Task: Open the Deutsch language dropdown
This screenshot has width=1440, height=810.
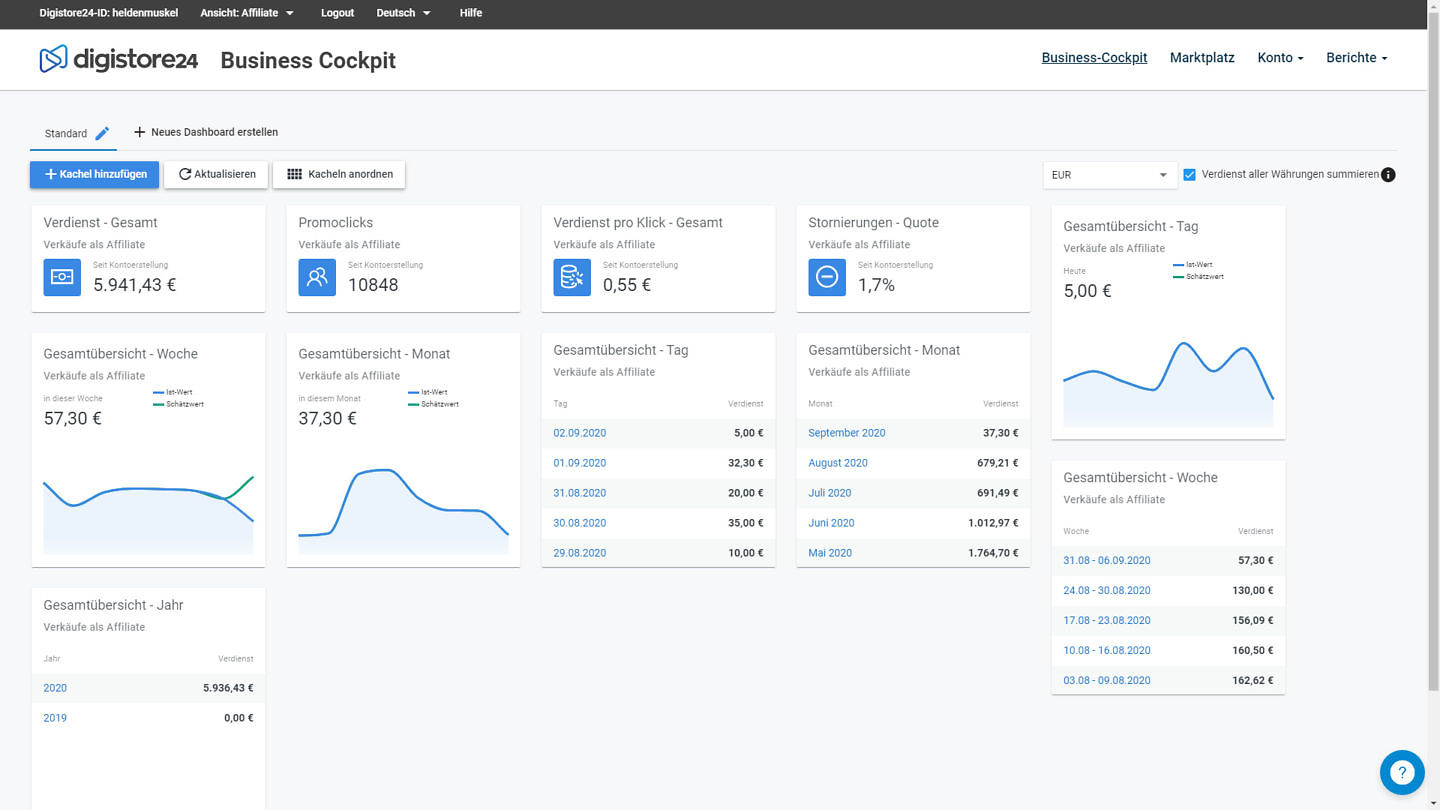Action: [403, 13]
